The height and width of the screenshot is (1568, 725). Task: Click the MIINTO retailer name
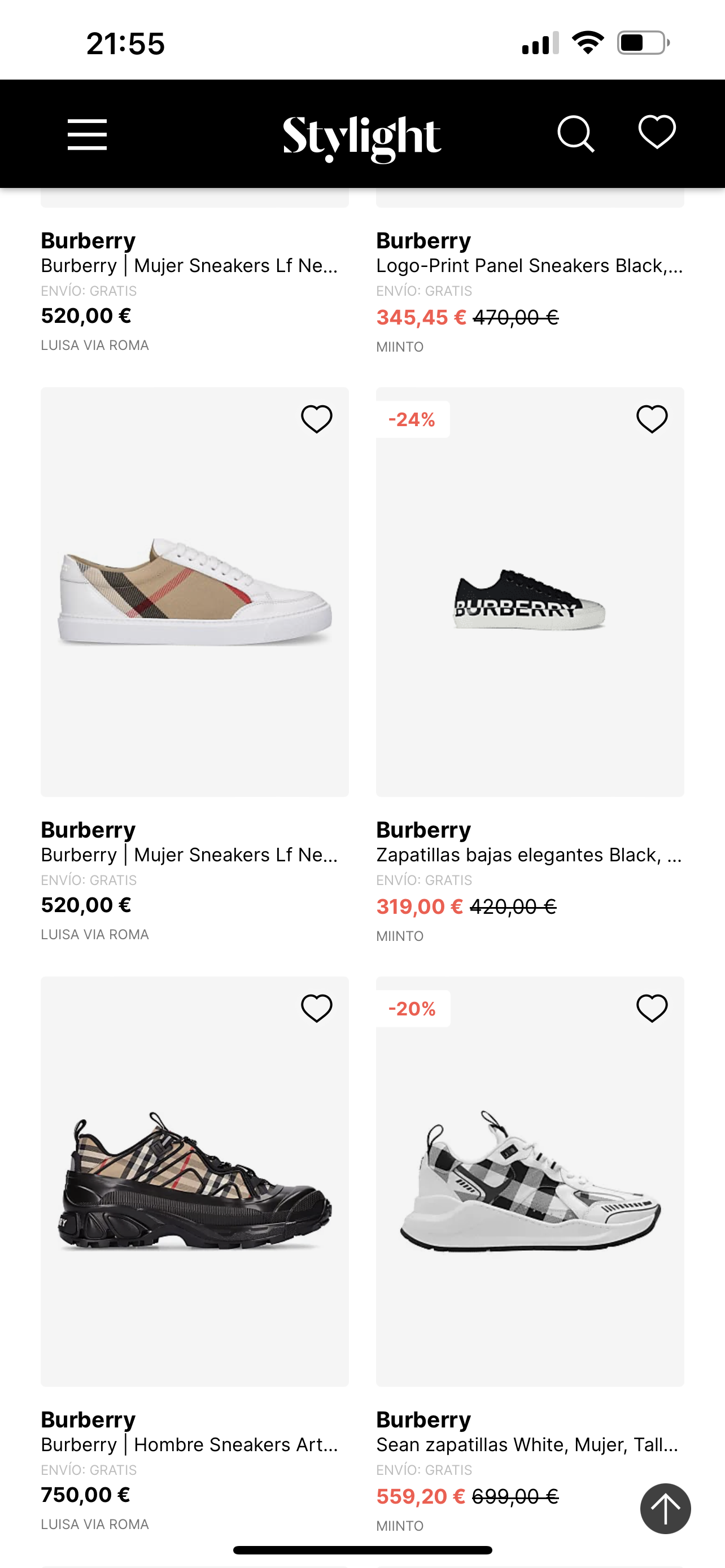pyautogui.click(x=400, y=936)
